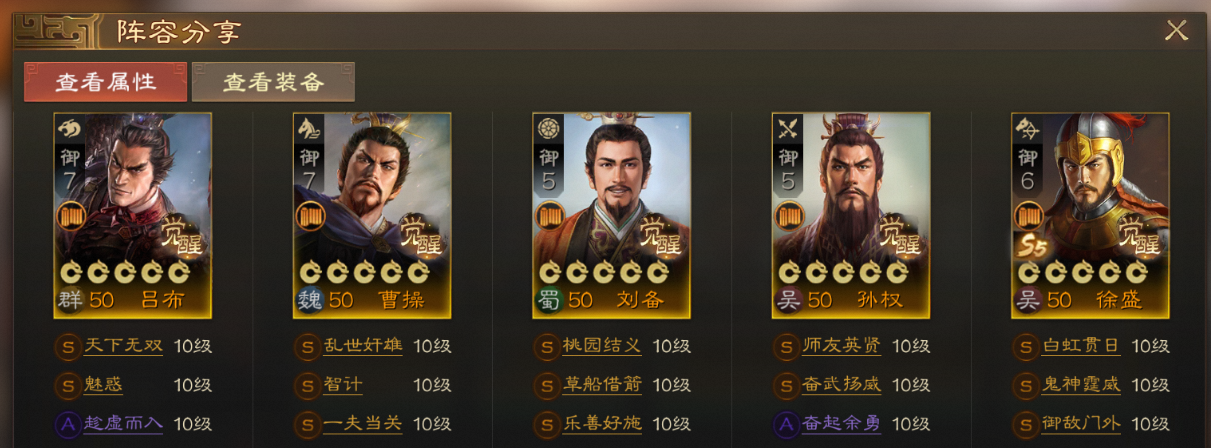The width and height of the screenshot is (1211, 448).
Task: Click the S5 season badge on 徐盛
Action: coord(1031,246)
